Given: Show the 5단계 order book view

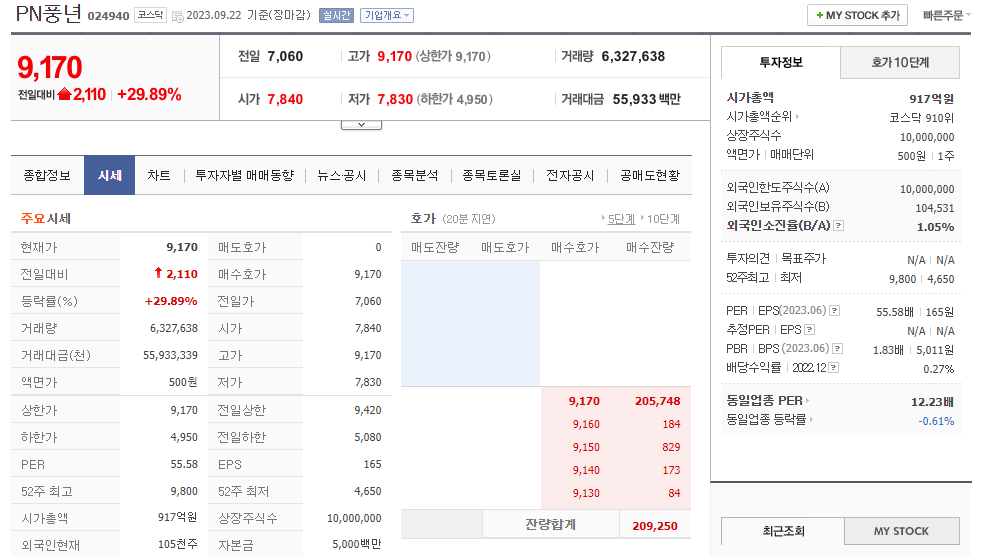Looking at the screenshot, I should click(x=621, y=219).
